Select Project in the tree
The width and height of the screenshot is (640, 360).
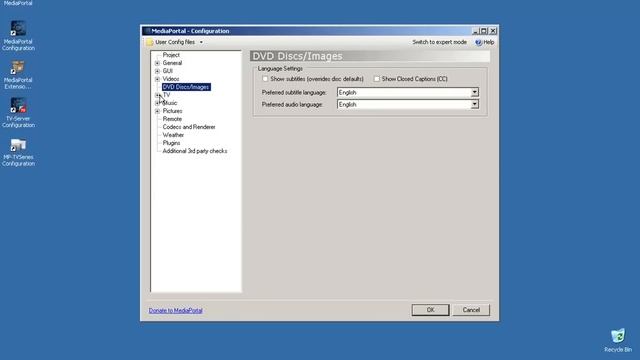(x=171, y=55)
